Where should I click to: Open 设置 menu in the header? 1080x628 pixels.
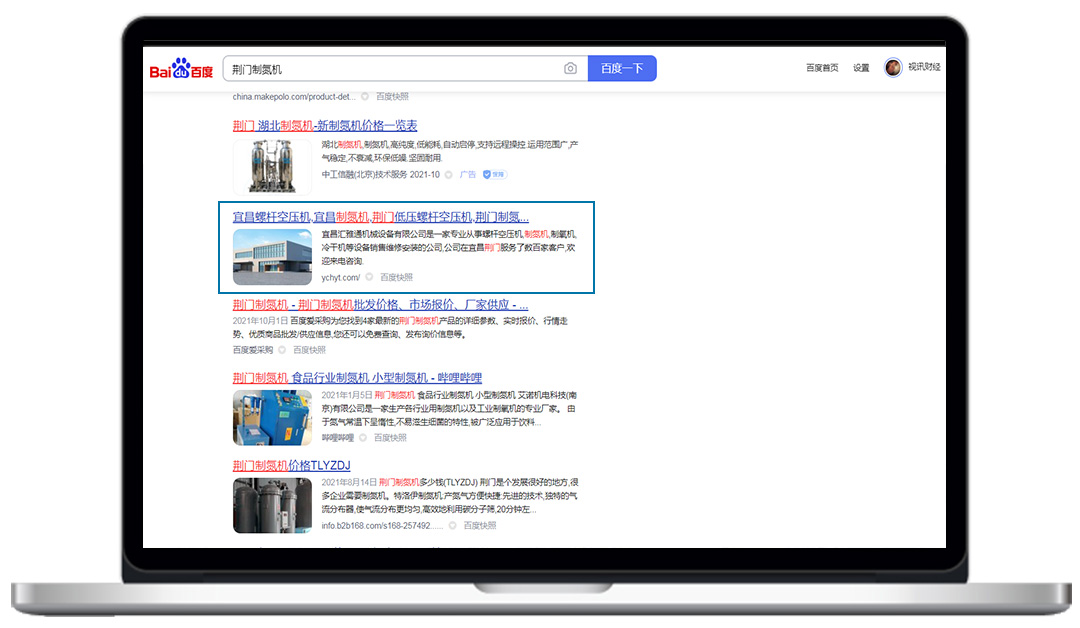point(861,68)
